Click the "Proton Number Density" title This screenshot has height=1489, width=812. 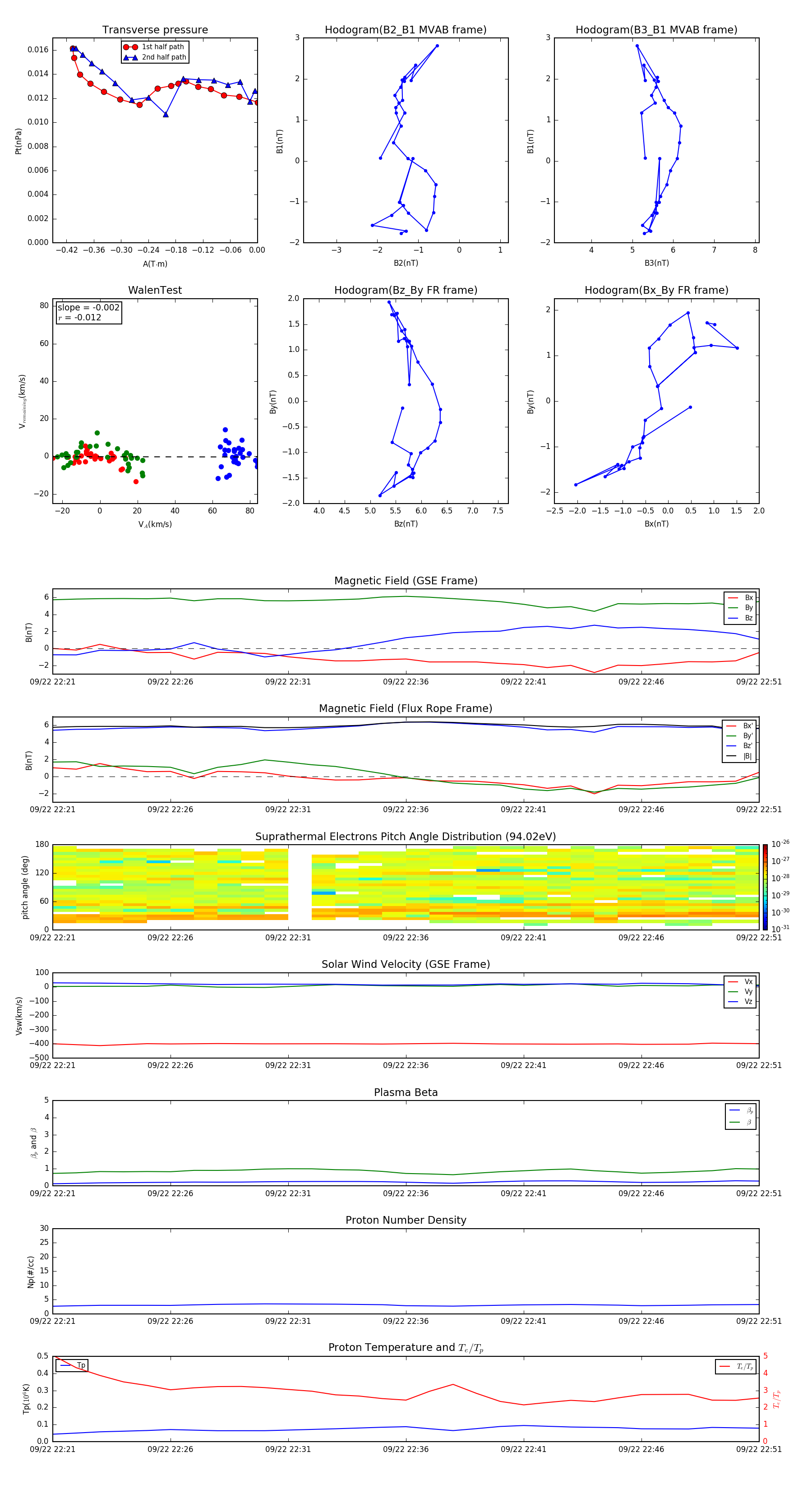click(x=406, y=1220)
